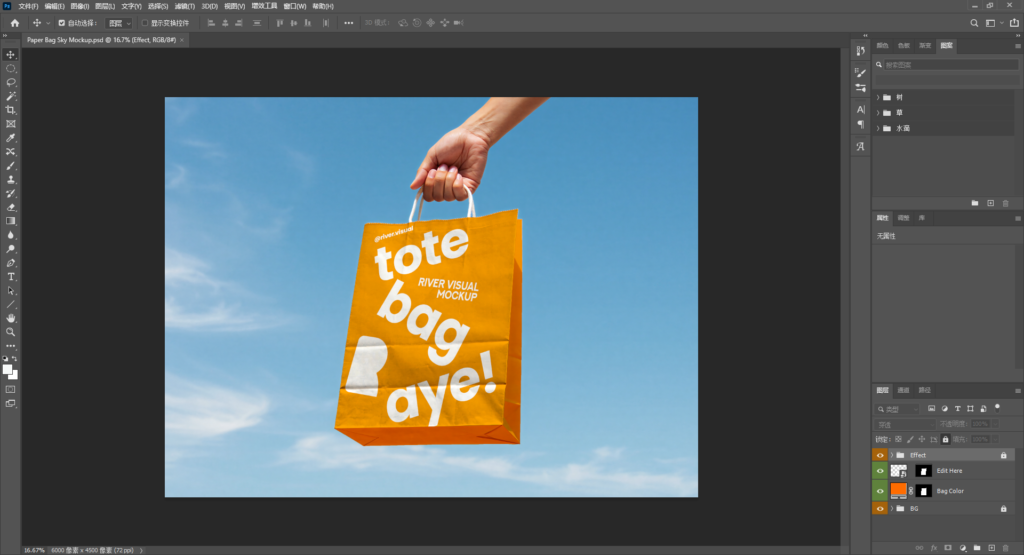This screenshot has height=555, width=1024.
Task: Hide the Edit Here layer
Action: (880, 471)
